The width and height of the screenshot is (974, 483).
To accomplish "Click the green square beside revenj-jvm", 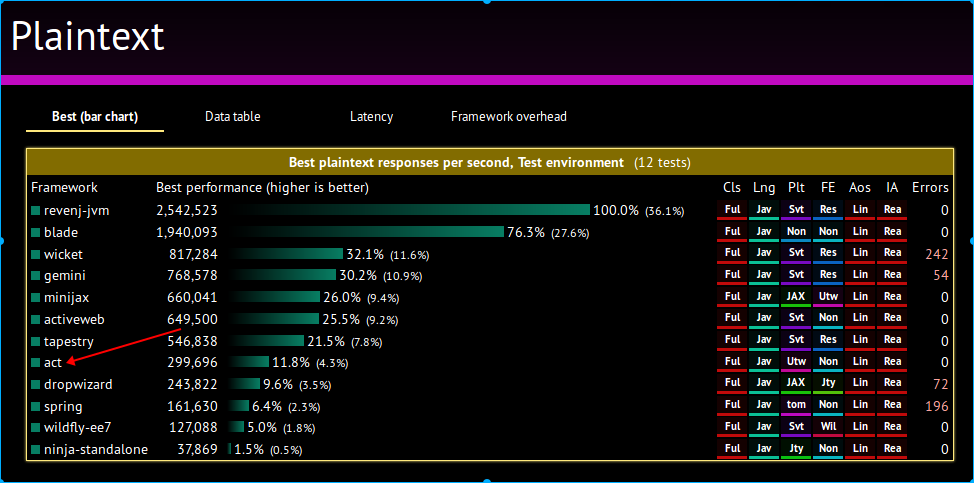I will (35, 211).
